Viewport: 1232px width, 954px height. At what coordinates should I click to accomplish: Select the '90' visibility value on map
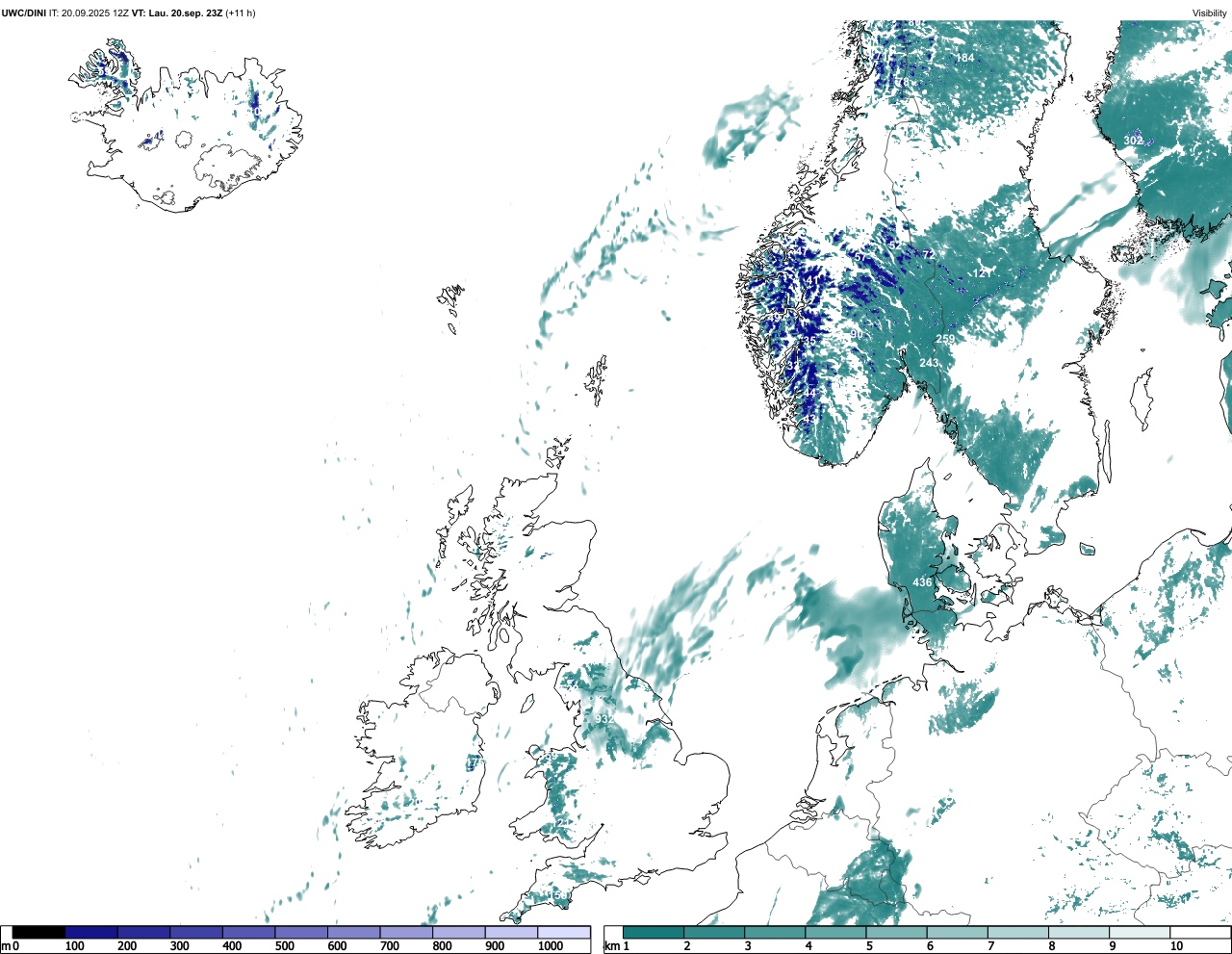click(x=856, y=334)
